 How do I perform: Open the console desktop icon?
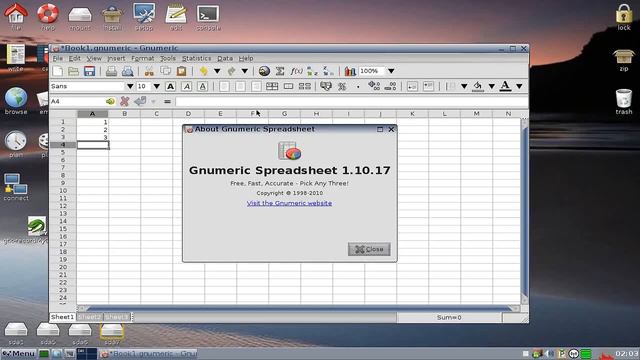[x=208, y=18]
